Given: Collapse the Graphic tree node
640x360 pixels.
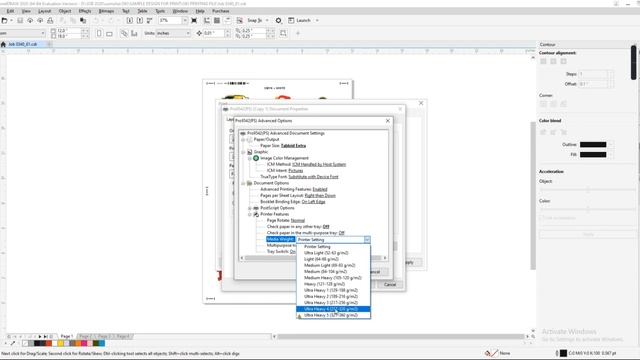Looking at the screenshot, I should point(243,152).
